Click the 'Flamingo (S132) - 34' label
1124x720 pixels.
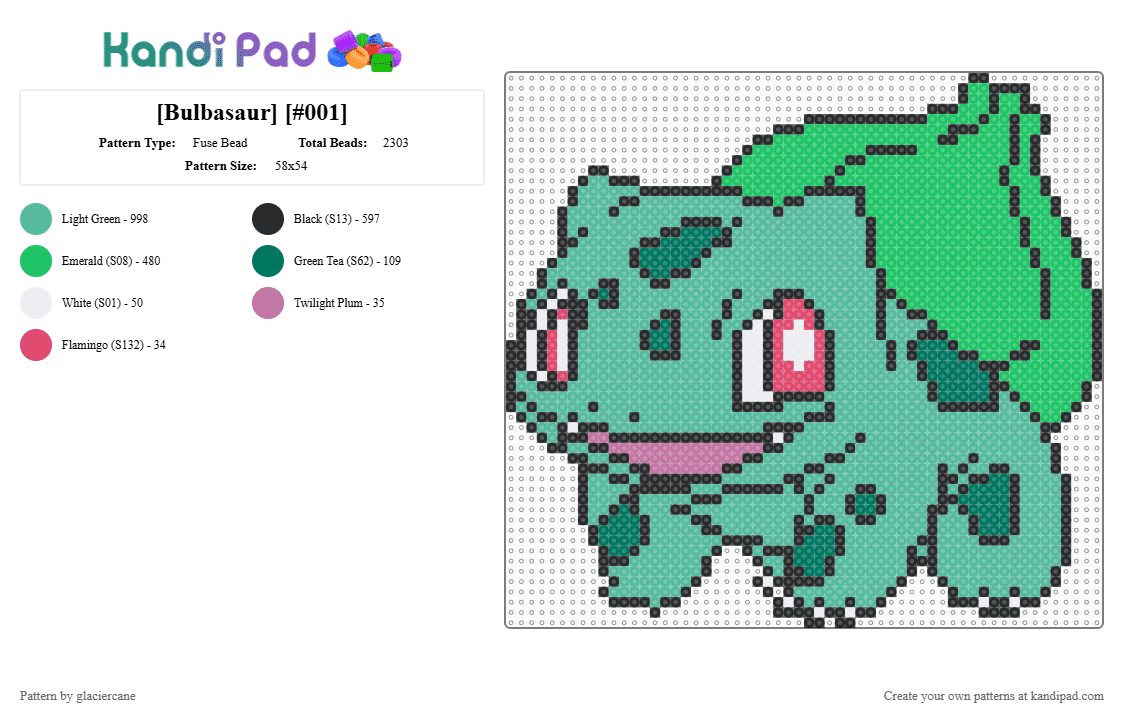113,345
